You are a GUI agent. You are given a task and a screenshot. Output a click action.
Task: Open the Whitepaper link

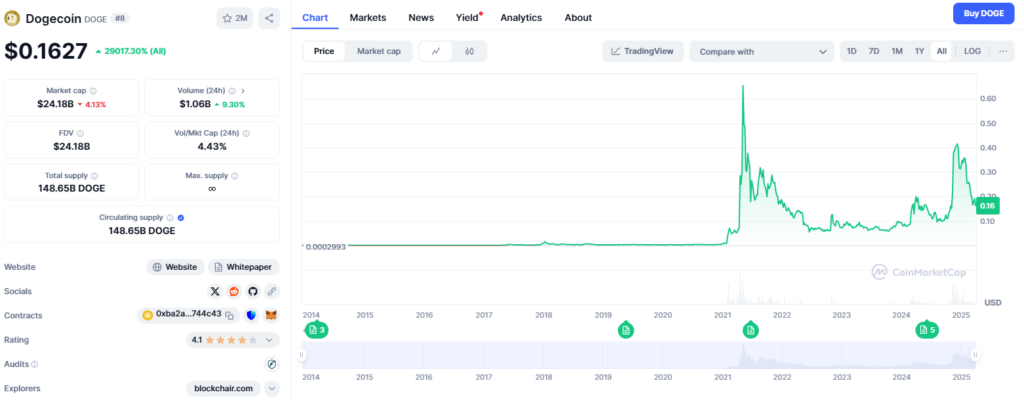[245, 267]
